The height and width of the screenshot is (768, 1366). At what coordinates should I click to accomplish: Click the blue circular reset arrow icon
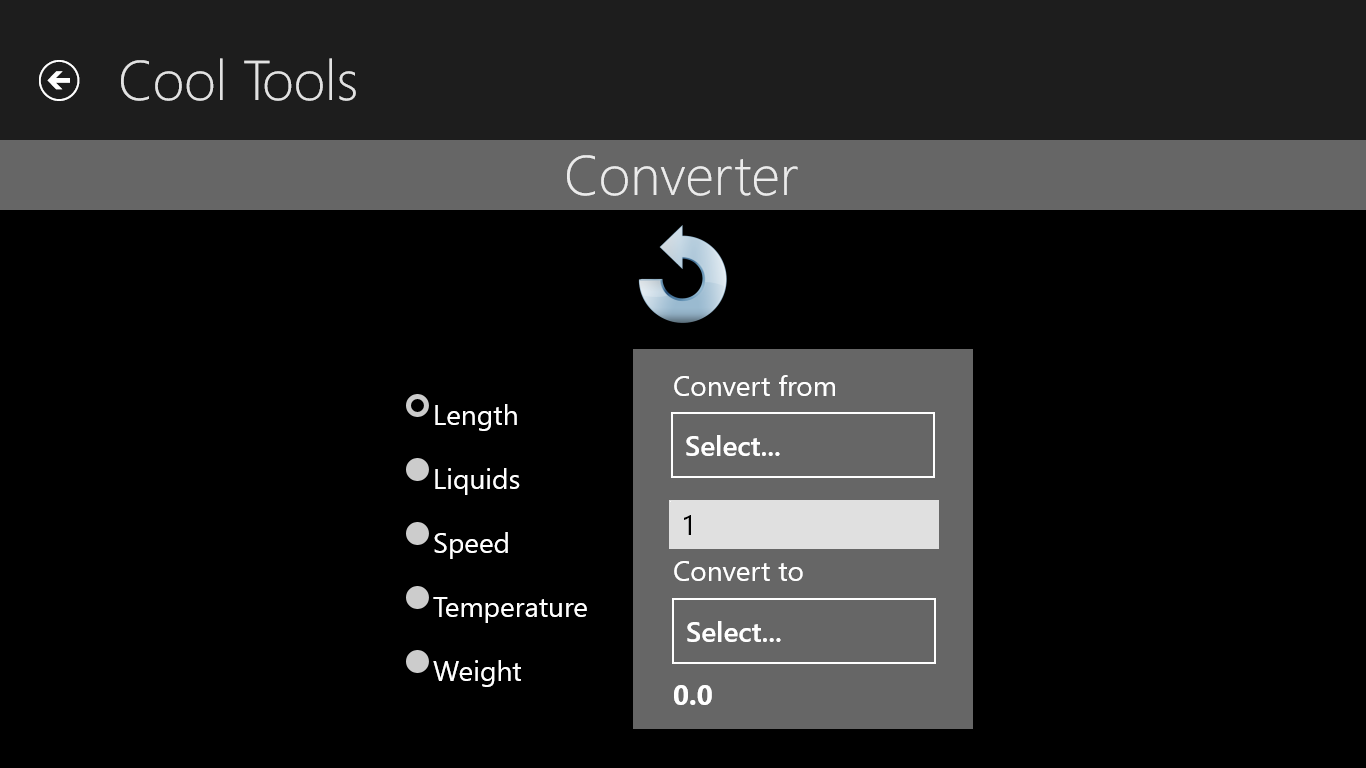683,276
